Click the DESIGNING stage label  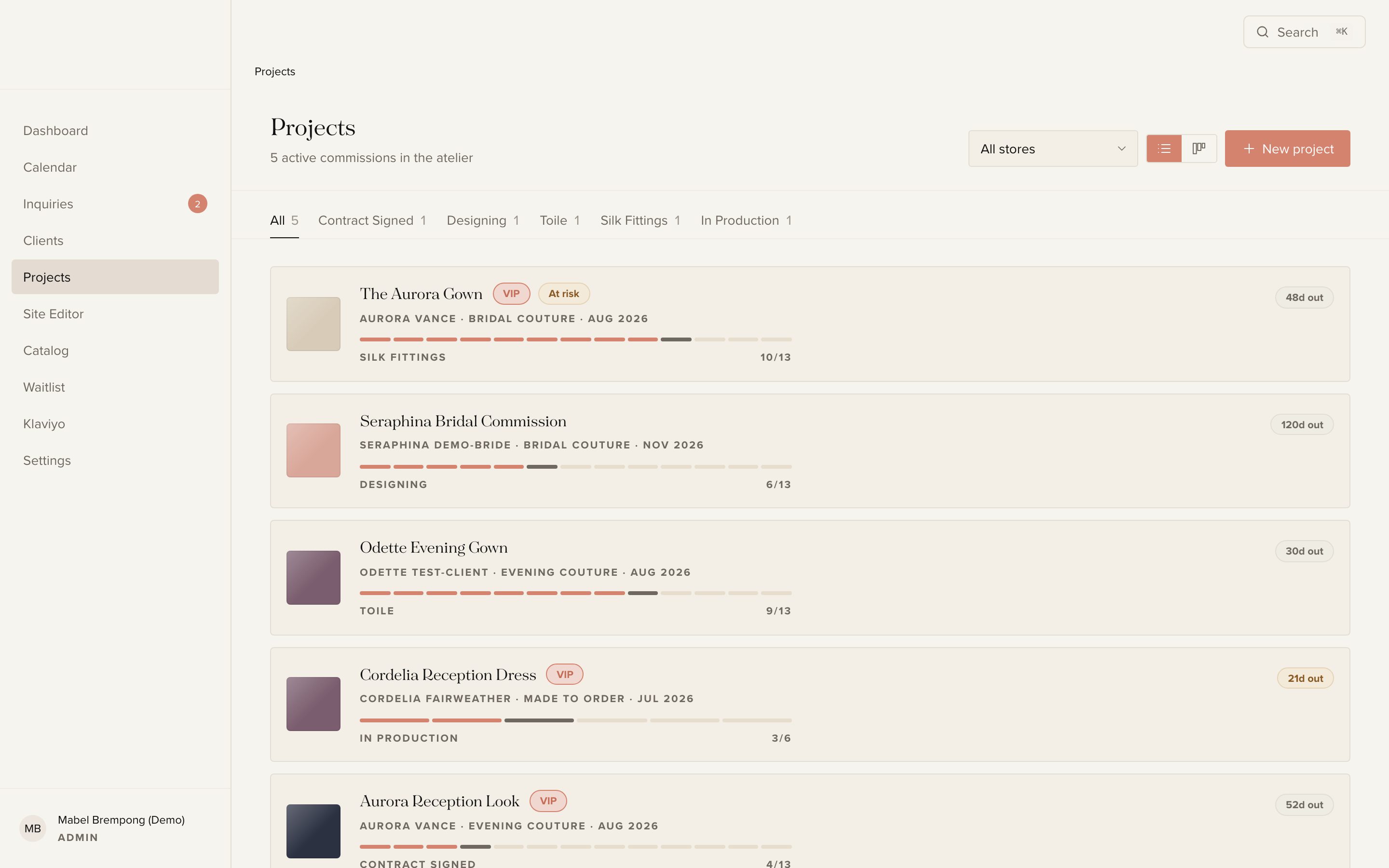point(394,485)
